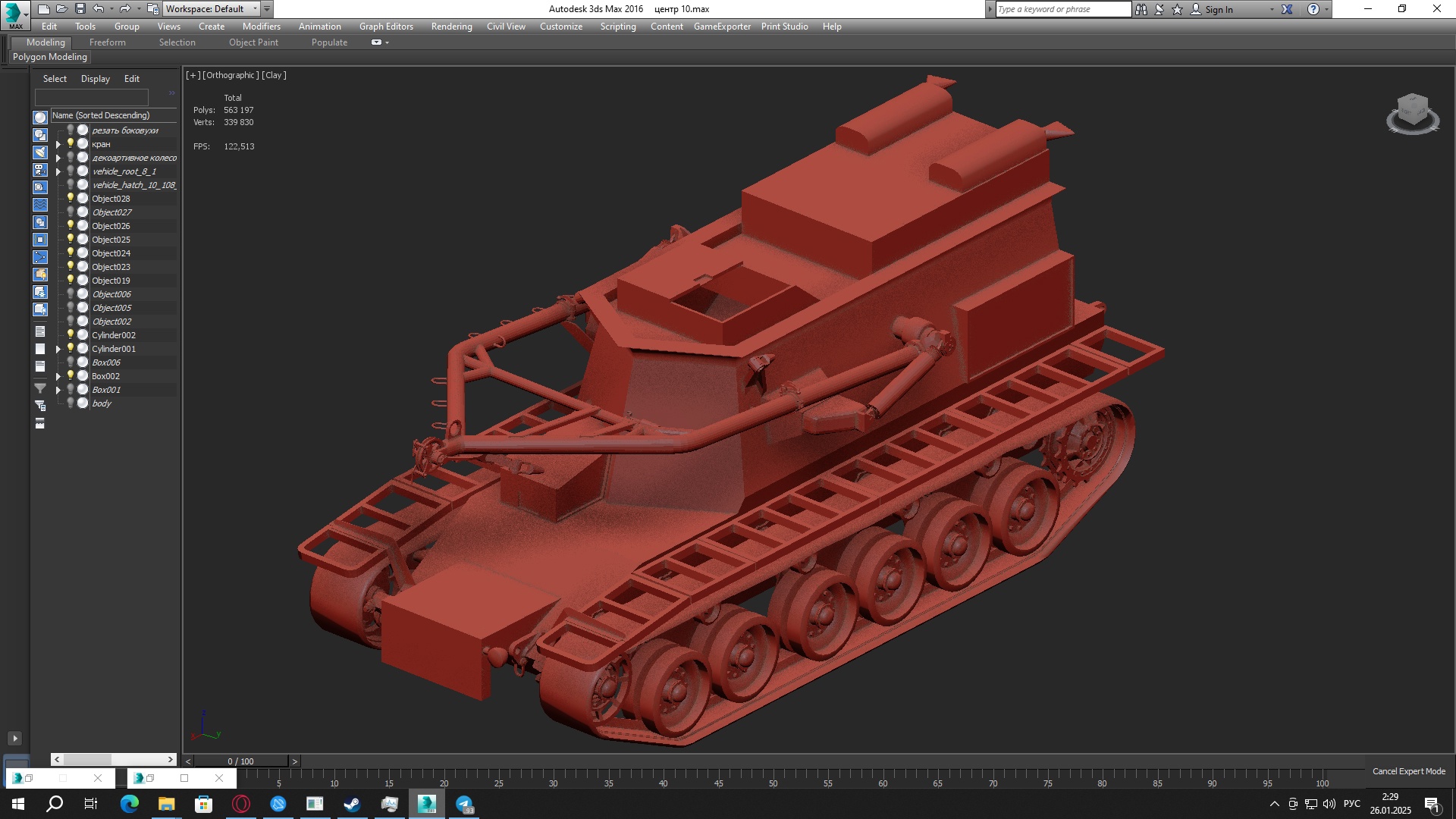The height and width of the screenshot is (819, 1456).
Task: Create a new scene from quick access toolbar
Action: (x=43, y=9)
